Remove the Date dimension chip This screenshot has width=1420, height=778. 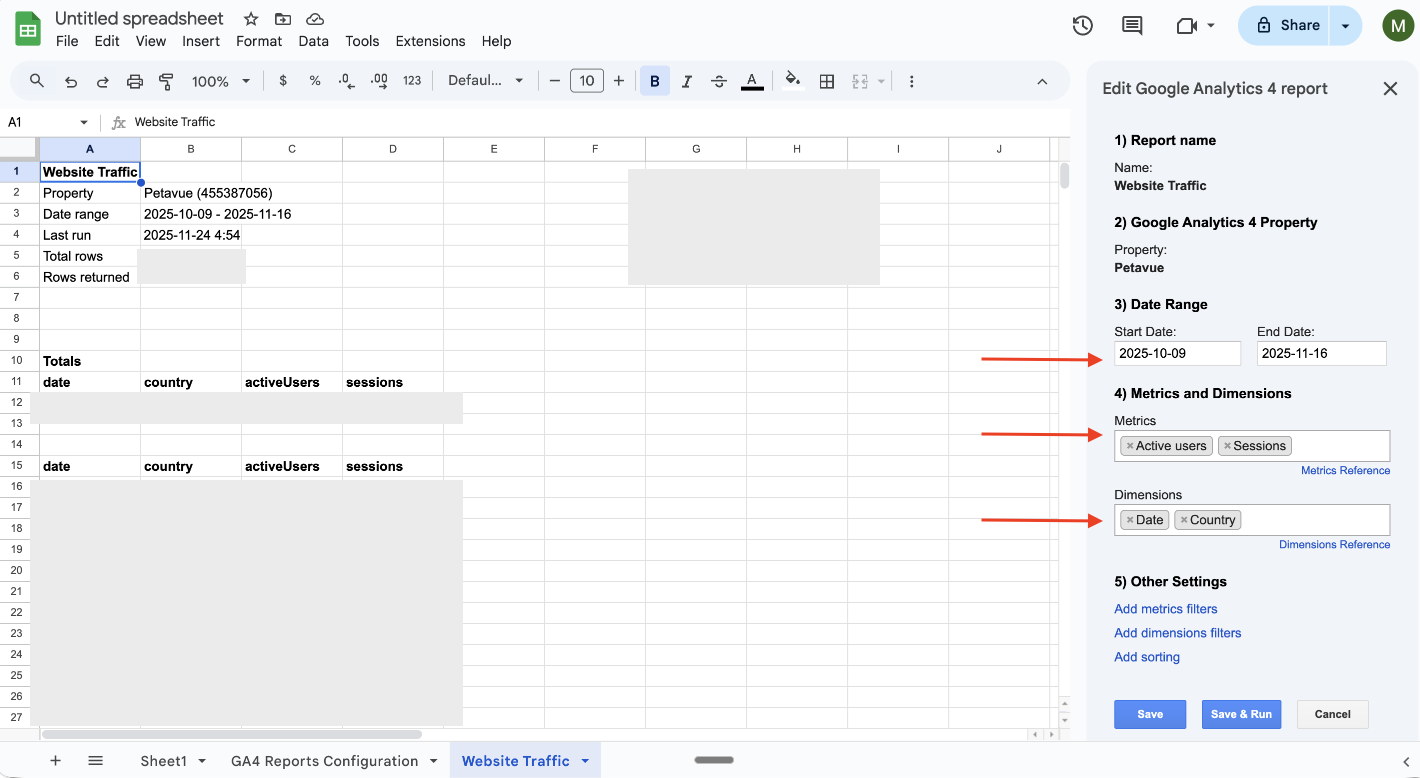pyautogui.click(x=1129, y=520)
